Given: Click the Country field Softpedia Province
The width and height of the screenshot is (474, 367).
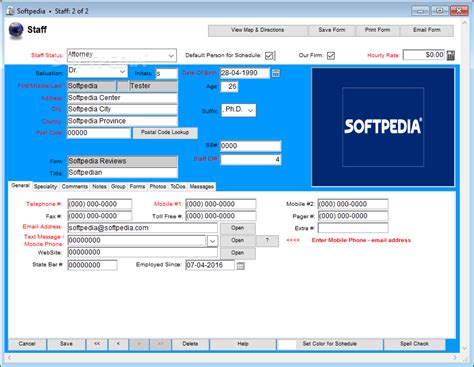Looking at the screenshot, I should pos(122,121).
